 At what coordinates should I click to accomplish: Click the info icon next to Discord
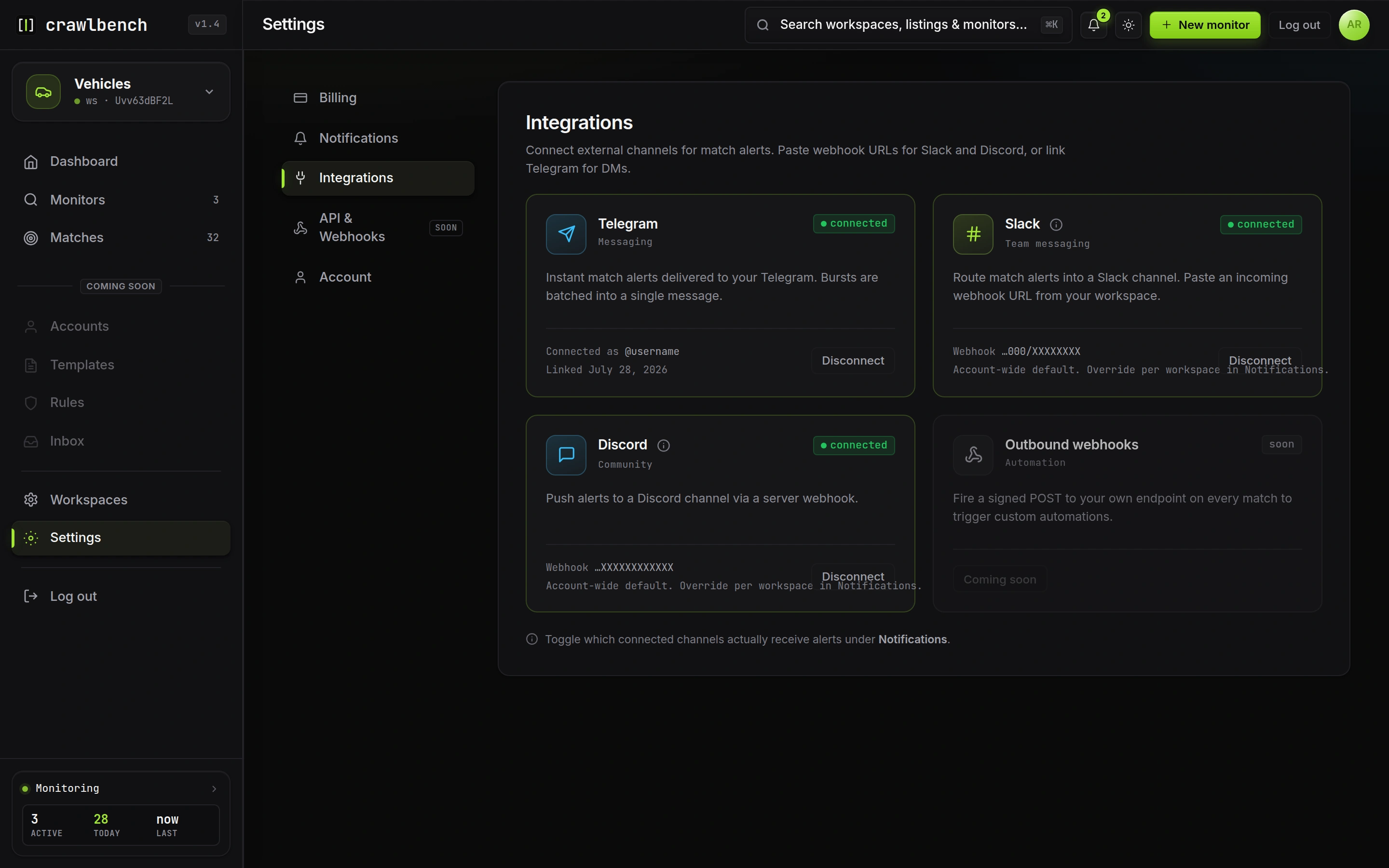(x=664, y=446)
